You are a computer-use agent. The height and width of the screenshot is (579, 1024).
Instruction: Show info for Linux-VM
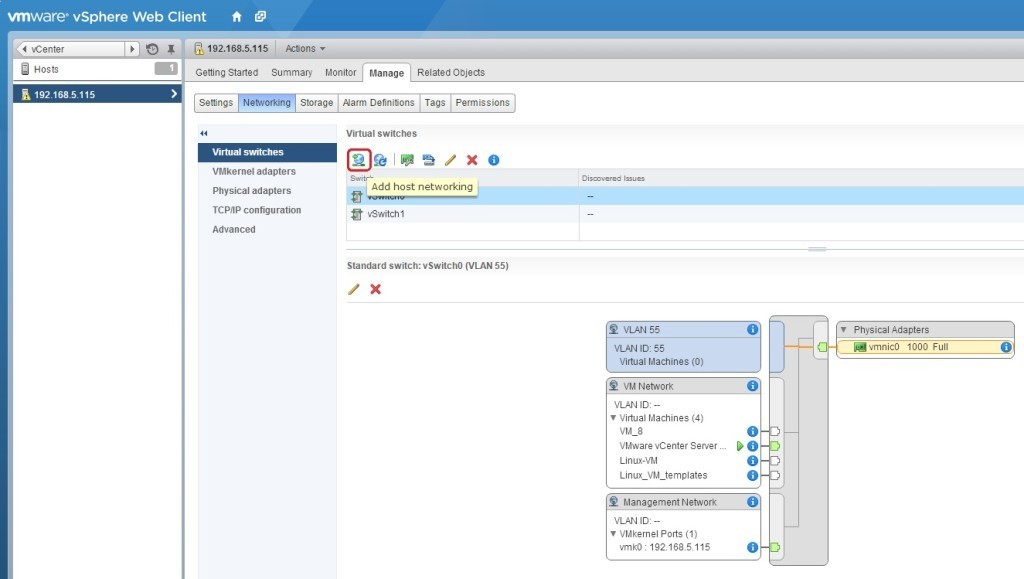coord(752,461)
